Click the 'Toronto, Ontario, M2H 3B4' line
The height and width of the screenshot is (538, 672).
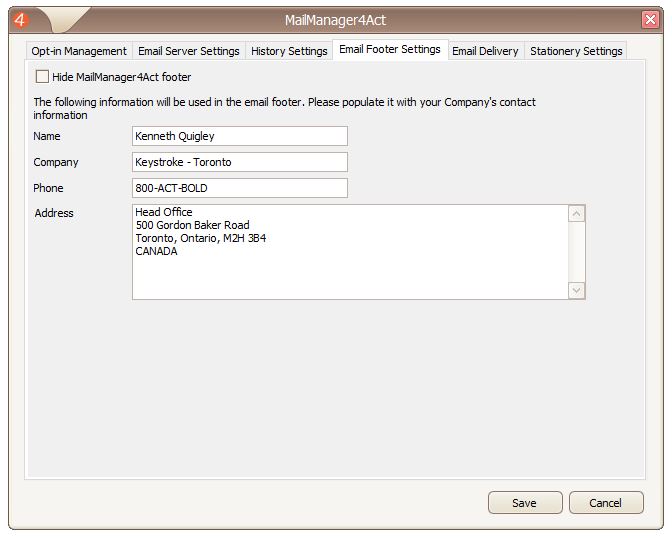click(201, 238)
